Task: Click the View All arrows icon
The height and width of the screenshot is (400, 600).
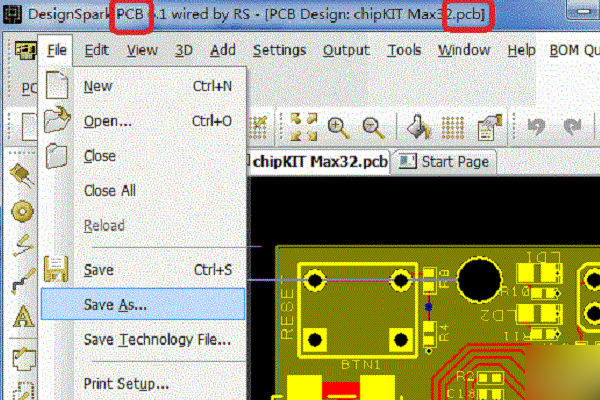Action: (304, 127)
